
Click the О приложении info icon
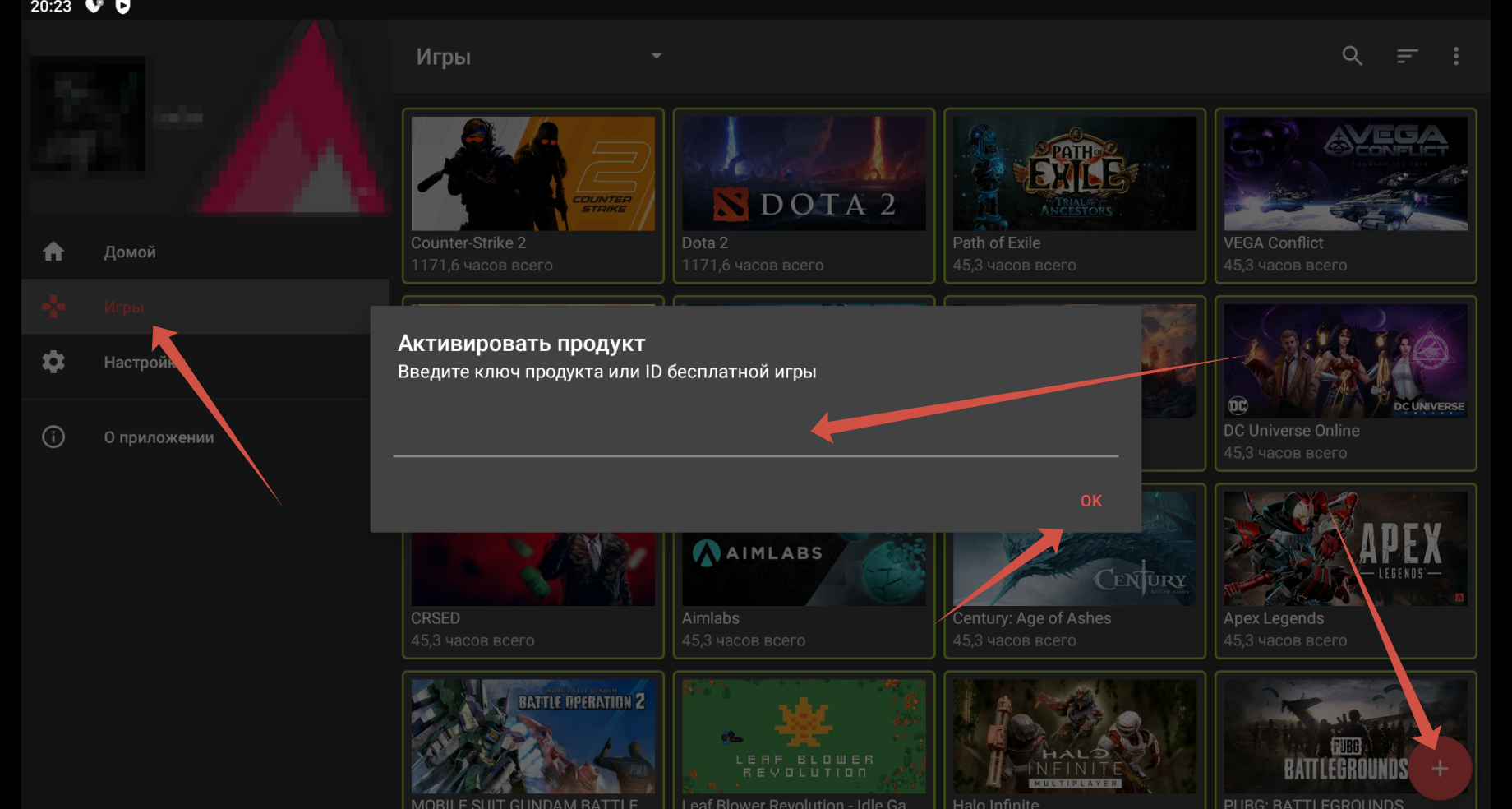coord(53,437)
